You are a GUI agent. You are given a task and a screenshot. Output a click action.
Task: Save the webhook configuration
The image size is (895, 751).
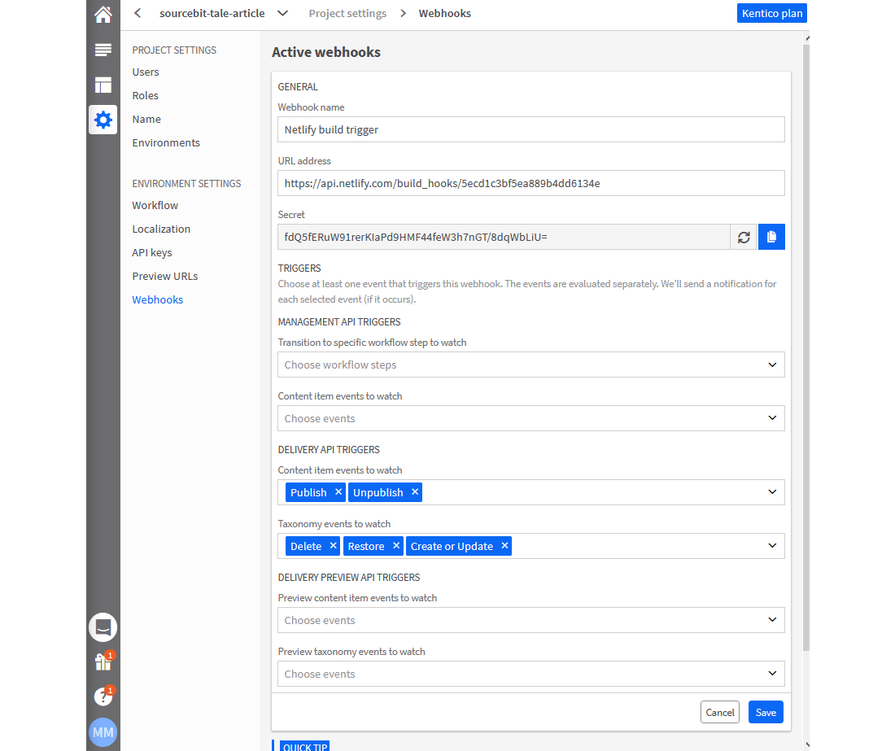pyautogui.click(x=765, y=712)
